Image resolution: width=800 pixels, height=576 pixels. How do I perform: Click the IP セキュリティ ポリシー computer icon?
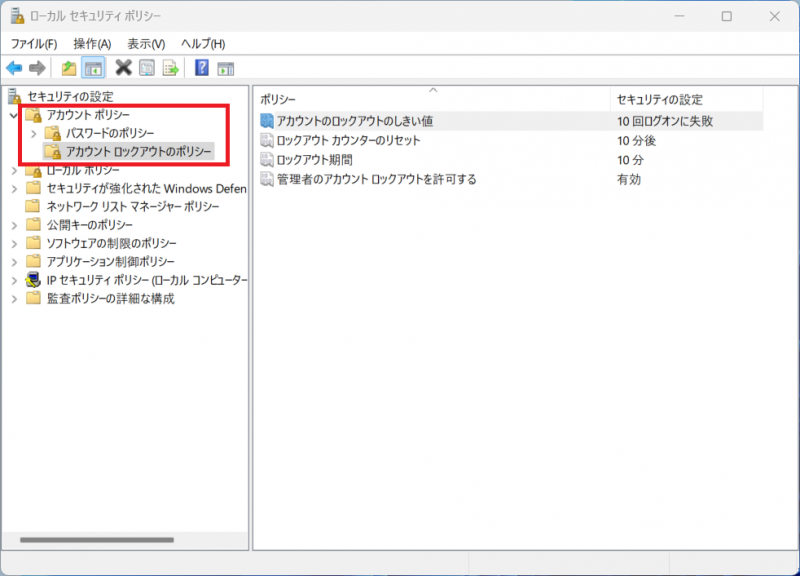(x=33, y=280)
